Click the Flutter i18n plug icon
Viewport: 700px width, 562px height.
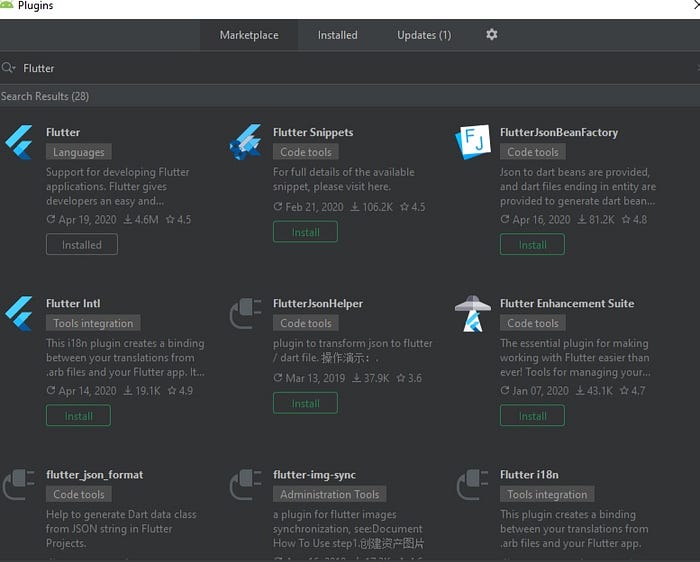tap(473, 484)
